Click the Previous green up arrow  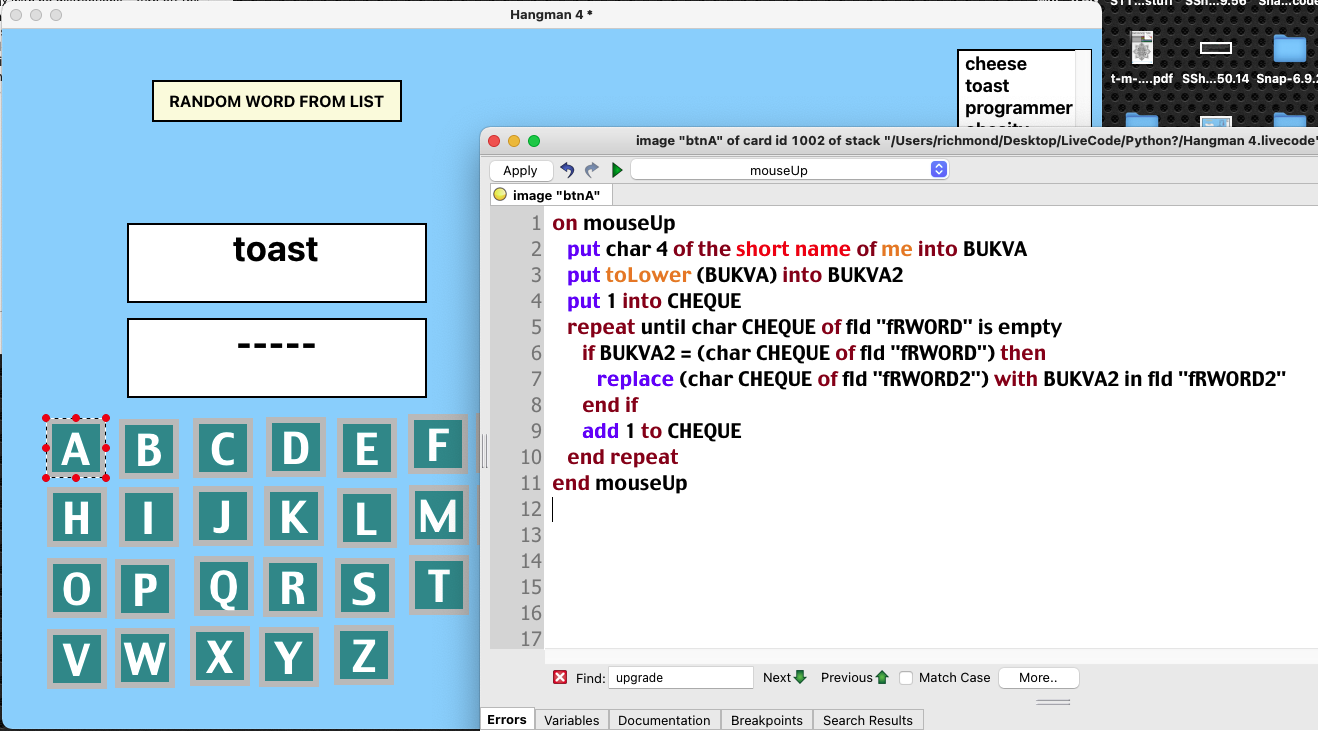[882, 677]
